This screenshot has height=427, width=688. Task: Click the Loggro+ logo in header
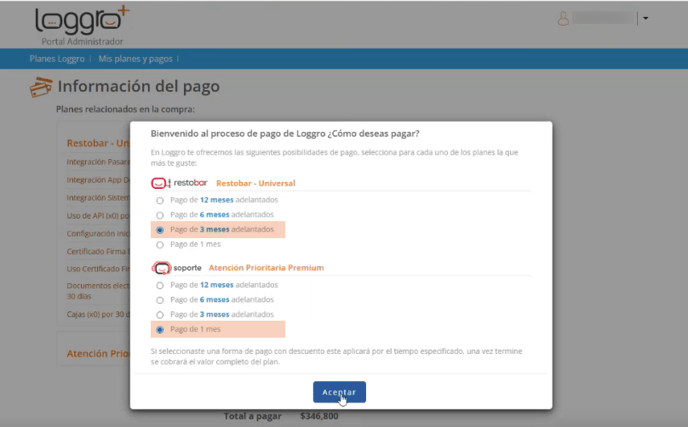[x=81, y=23]
